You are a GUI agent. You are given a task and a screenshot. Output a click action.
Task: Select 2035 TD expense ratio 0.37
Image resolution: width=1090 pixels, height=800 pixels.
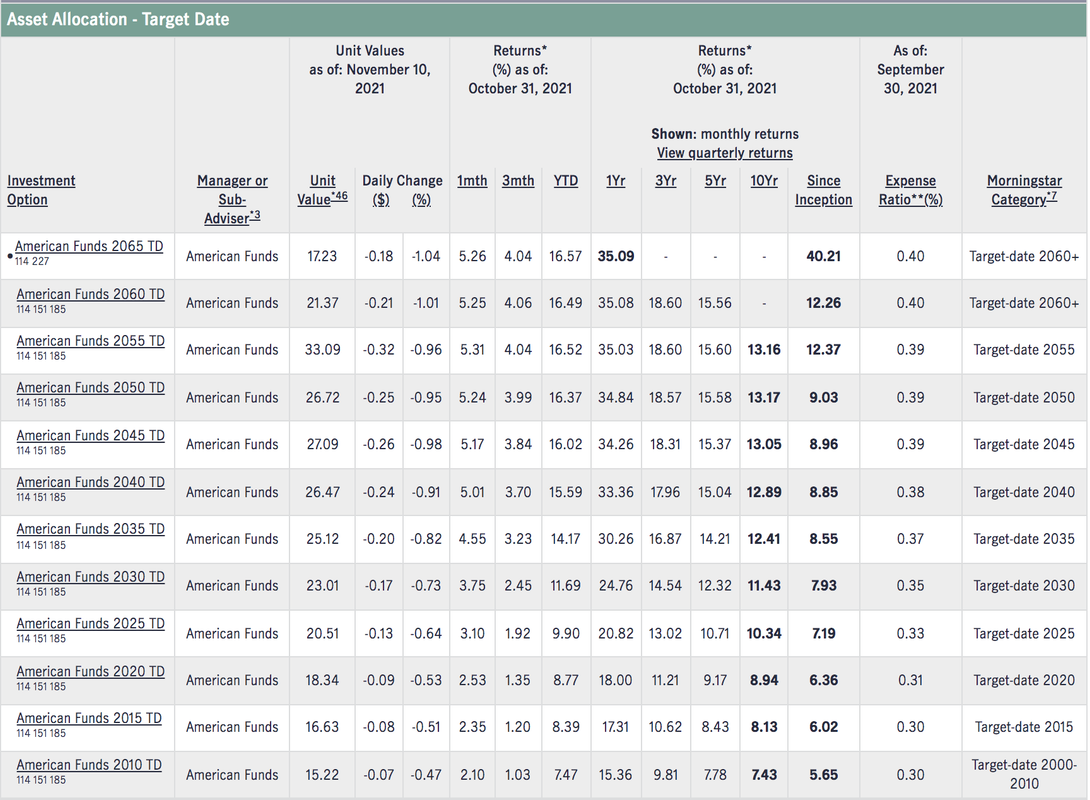pyautogui.click(x=911, y=539)
